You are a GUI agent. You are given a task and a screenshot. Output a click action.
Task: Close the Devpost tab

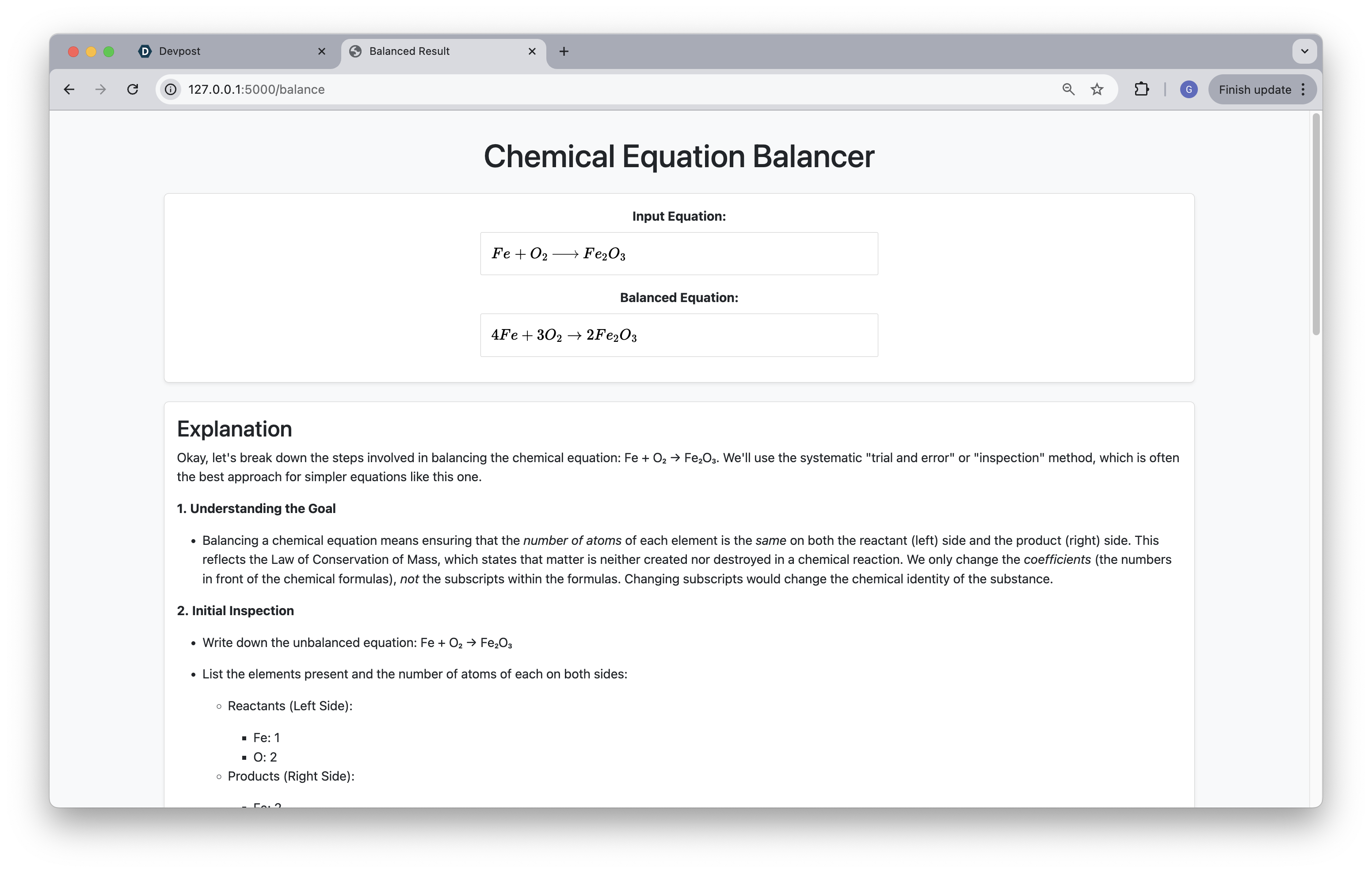(x=322, y=51)
